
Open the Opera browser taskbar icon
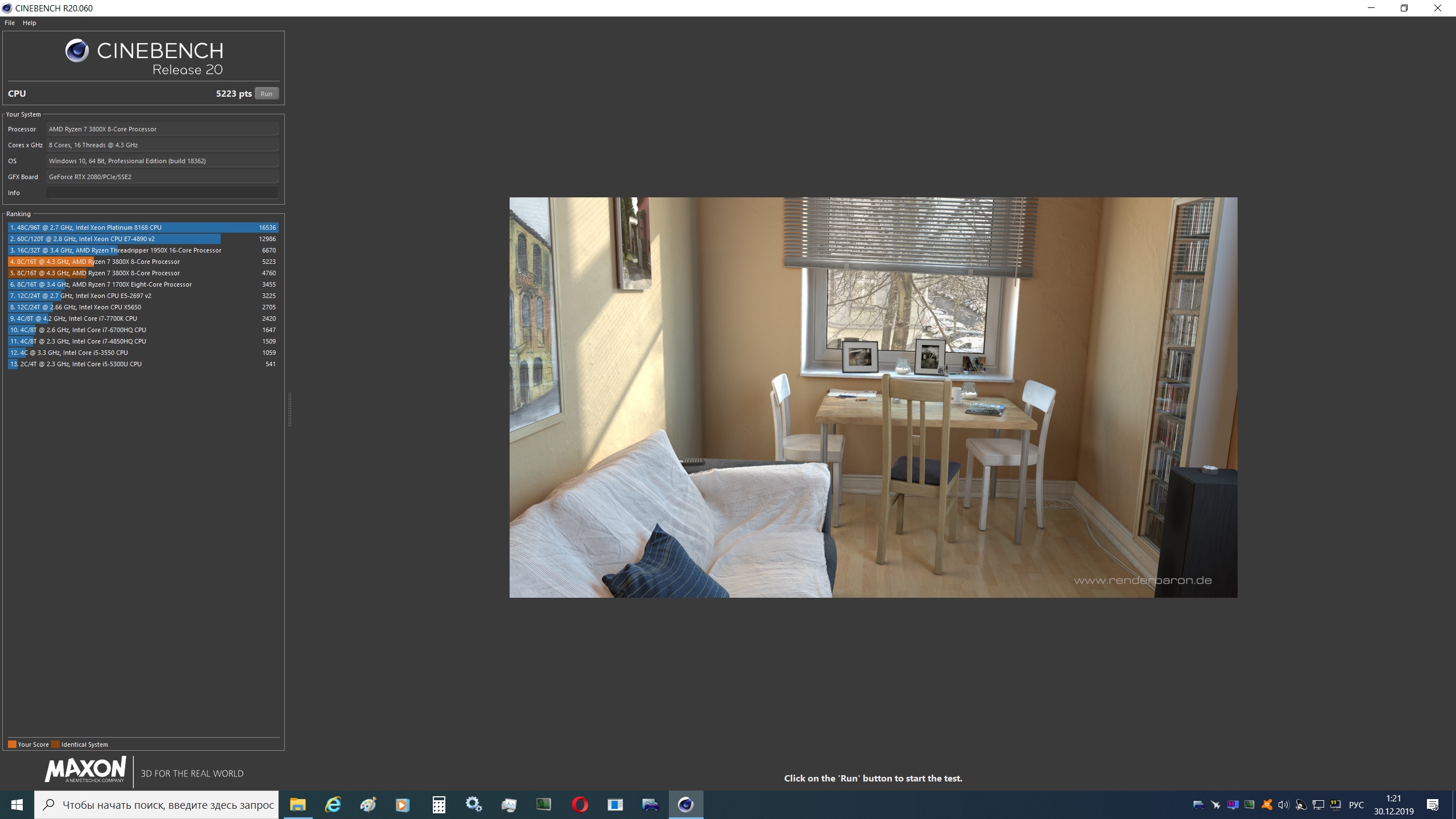click(x=580, y=805)
